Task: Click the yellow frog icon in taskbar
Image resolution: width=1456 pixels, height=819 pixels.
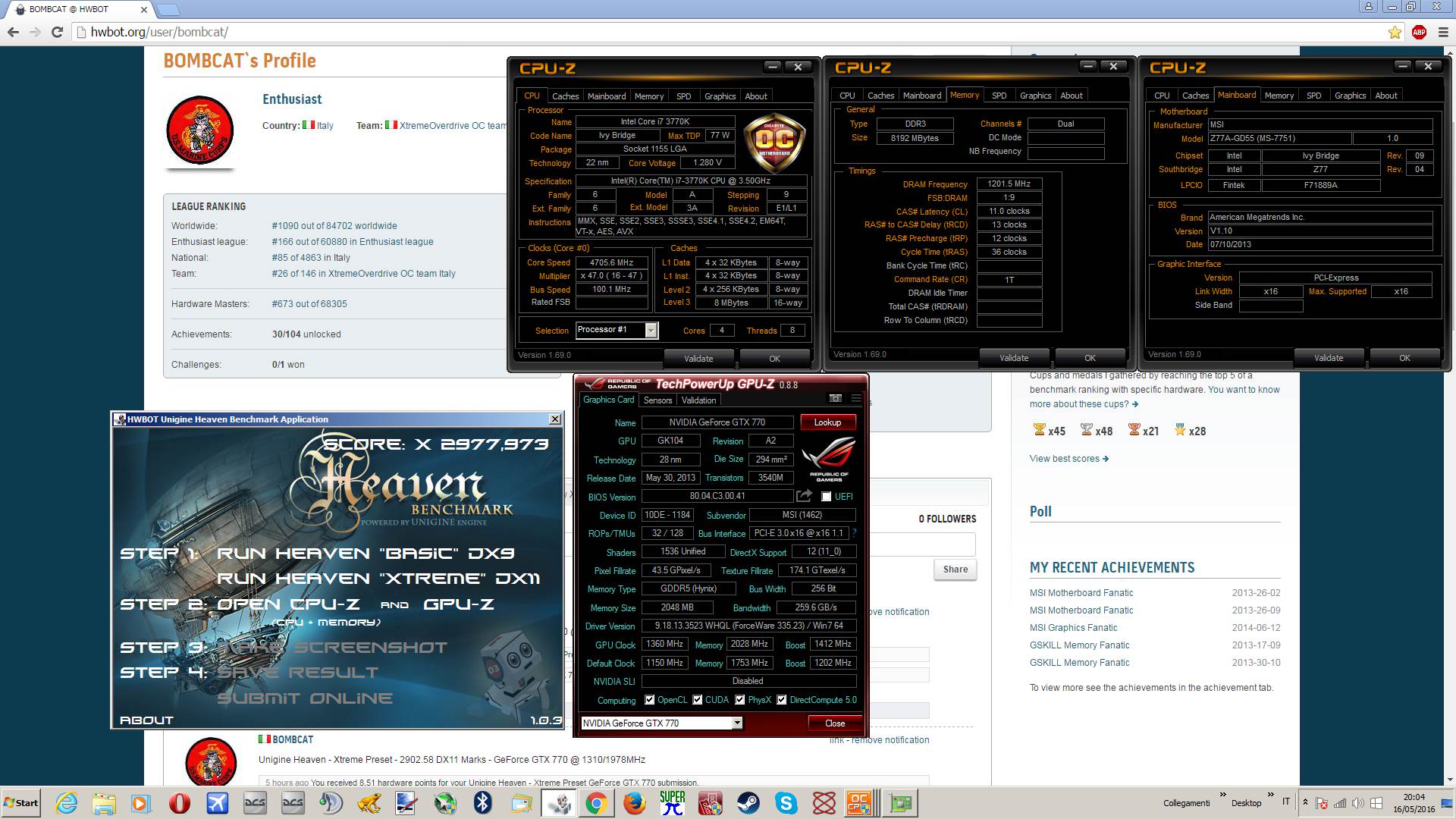Action: click(369, 802)
